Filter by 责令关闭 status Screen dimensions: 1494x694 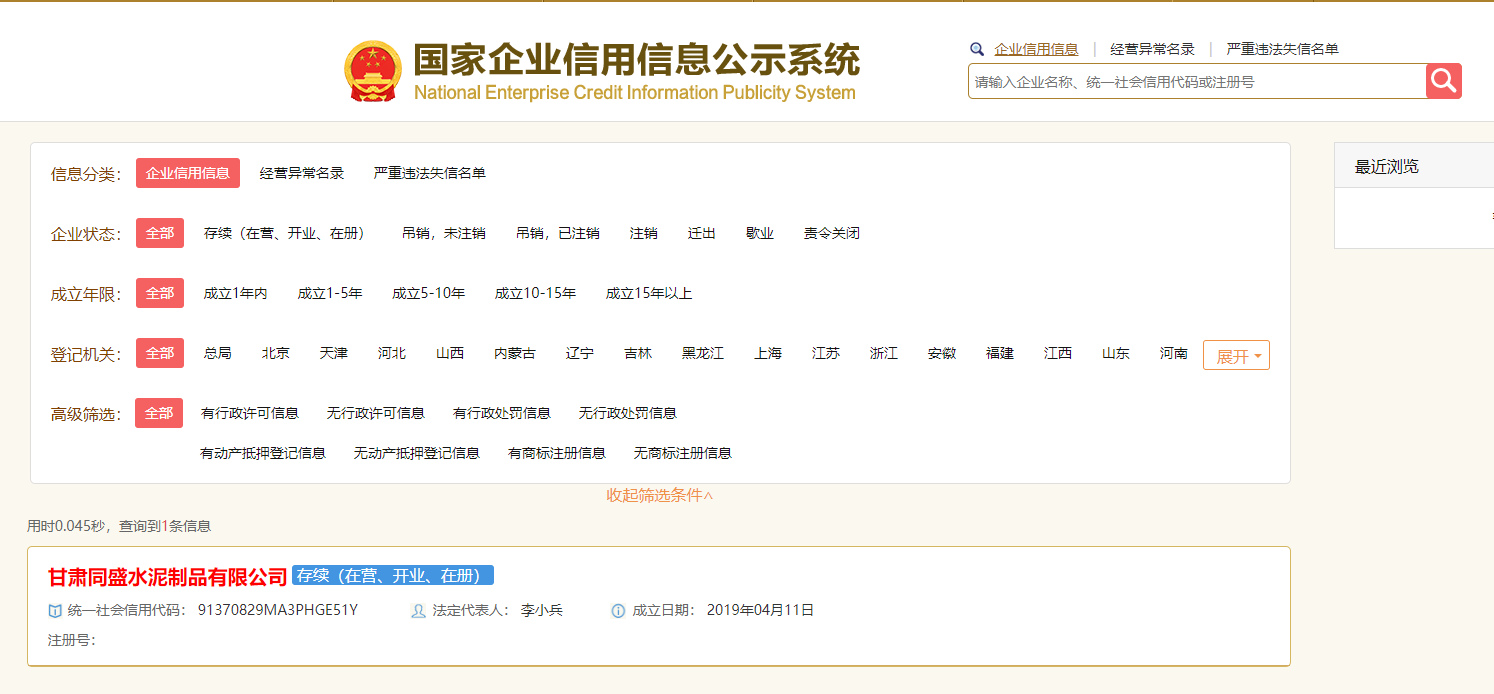pos(832,233)
